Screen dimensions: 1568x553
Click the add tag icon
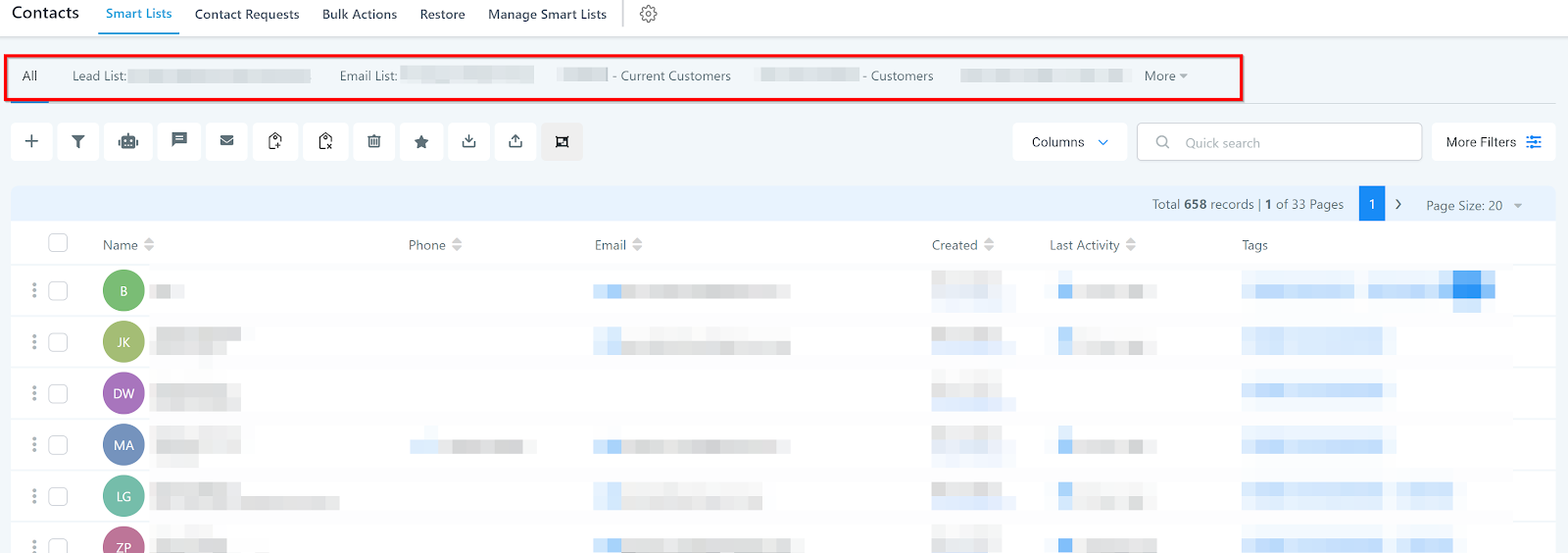[x=275, y=141]
